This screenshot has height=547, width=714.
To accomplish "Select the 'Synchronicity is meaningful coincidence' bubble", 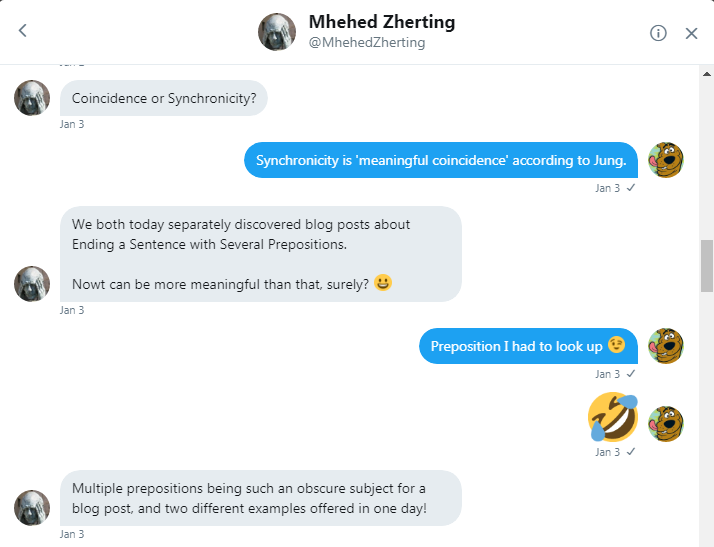I will point(441,160).
